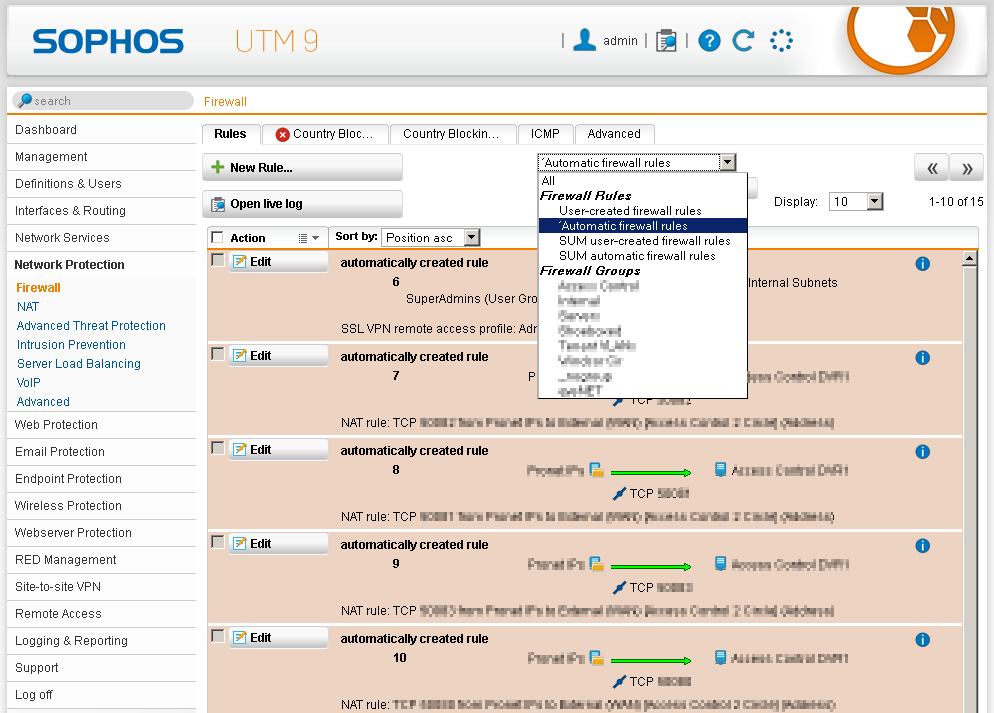The image size is (994, 713).
Task: Open Definitions & Users menu
Action: (101, 184)
